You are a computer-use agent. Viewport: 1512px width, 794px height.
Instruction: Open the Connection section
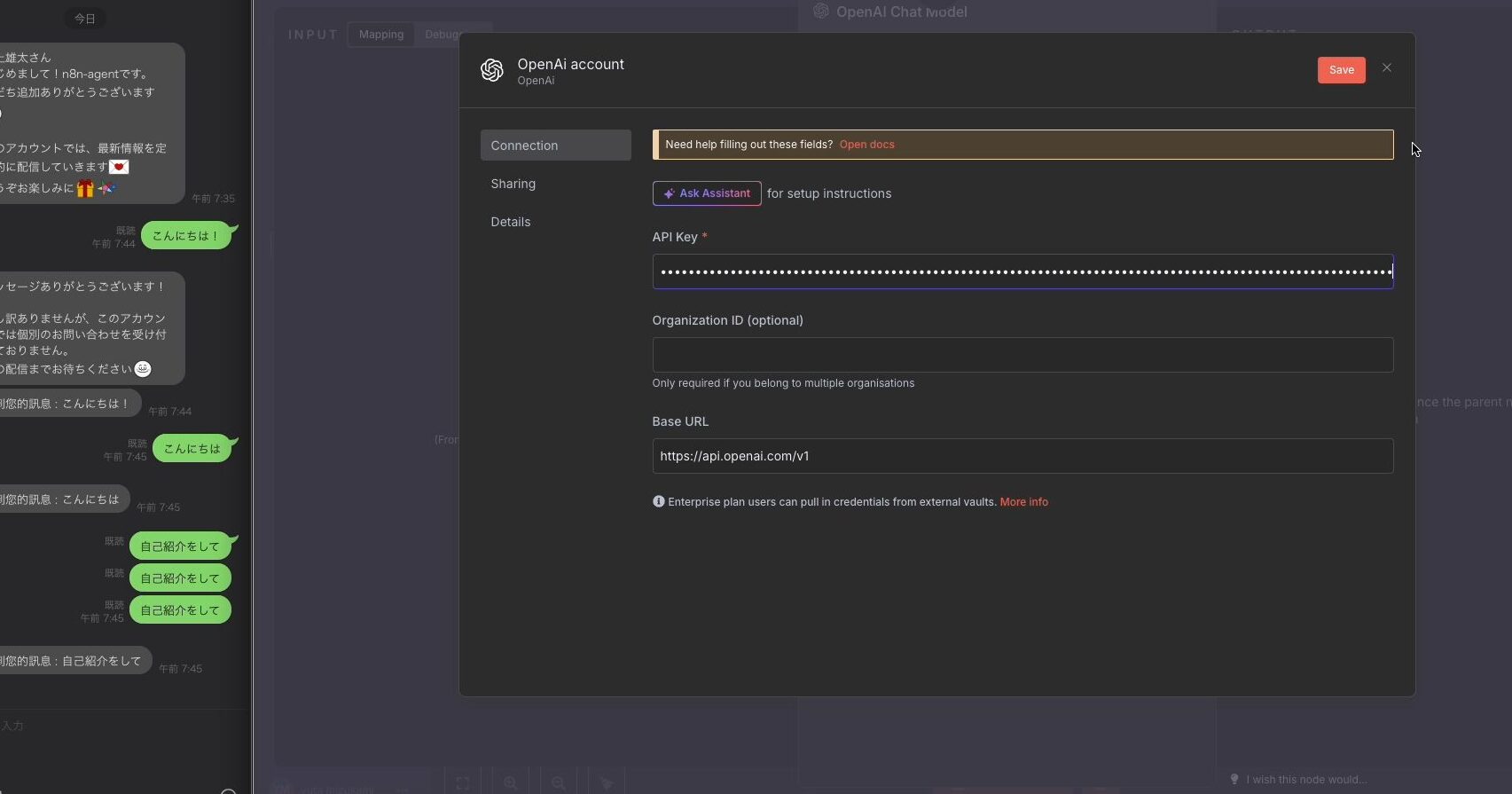pos(555,145)
